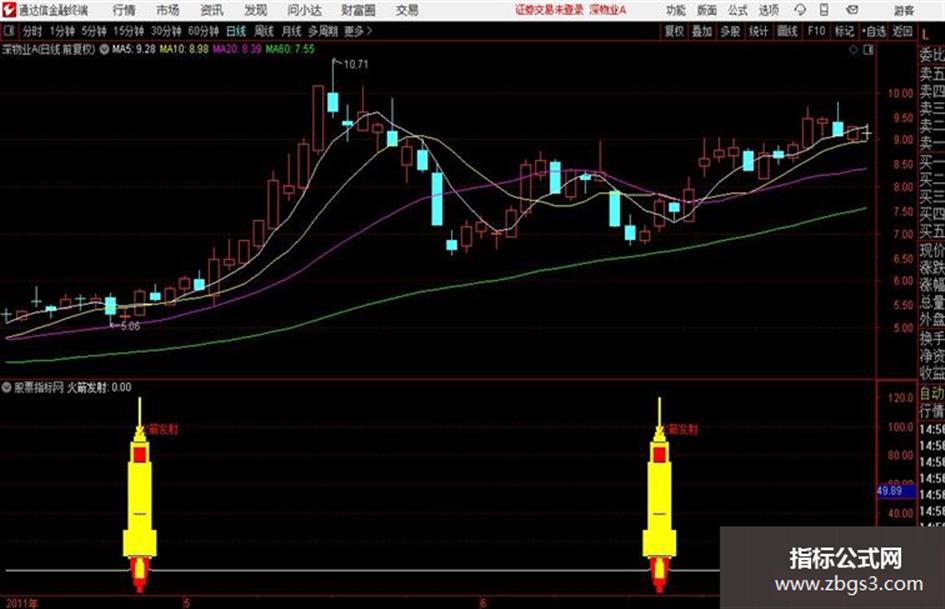
Task: Click the 统计 statistics button
Action: [x=758, y=31]
